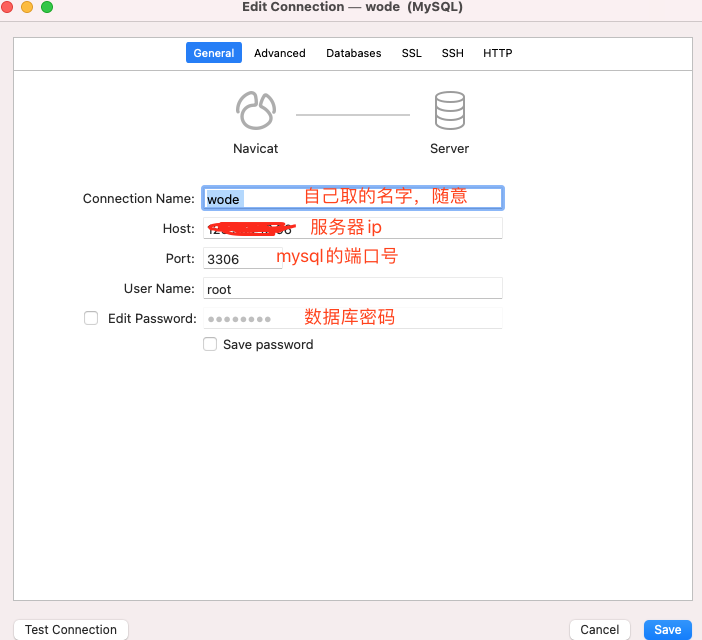Switch to the SSL tab
The width and height of the screenshot is (702, 640).
[x=411, y=53]
